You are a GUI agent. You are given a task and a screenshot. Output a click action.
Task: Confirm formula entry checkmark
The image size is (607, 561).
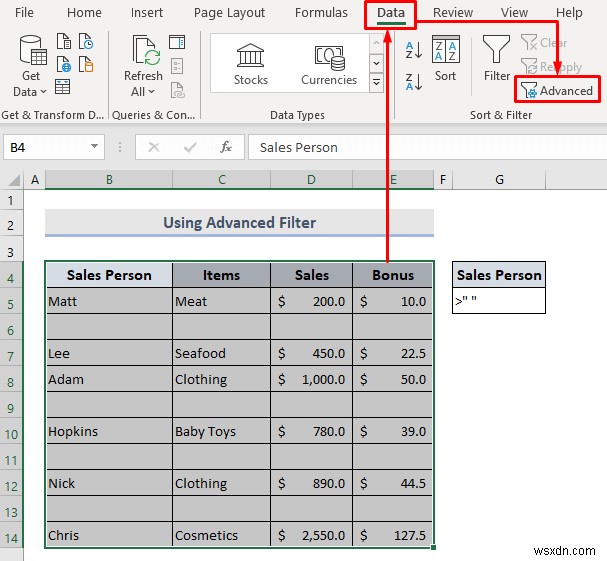pyautogui.click(x=190, y=147)
